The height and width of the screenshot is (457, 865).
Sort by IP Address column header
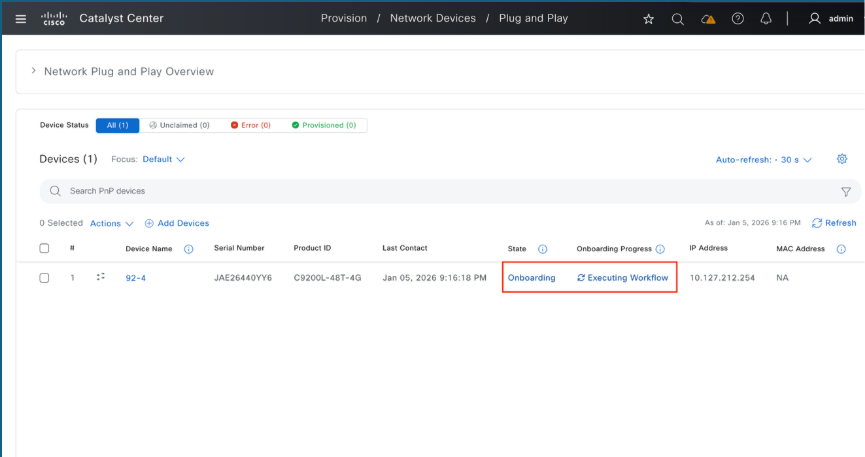(708, 248)
